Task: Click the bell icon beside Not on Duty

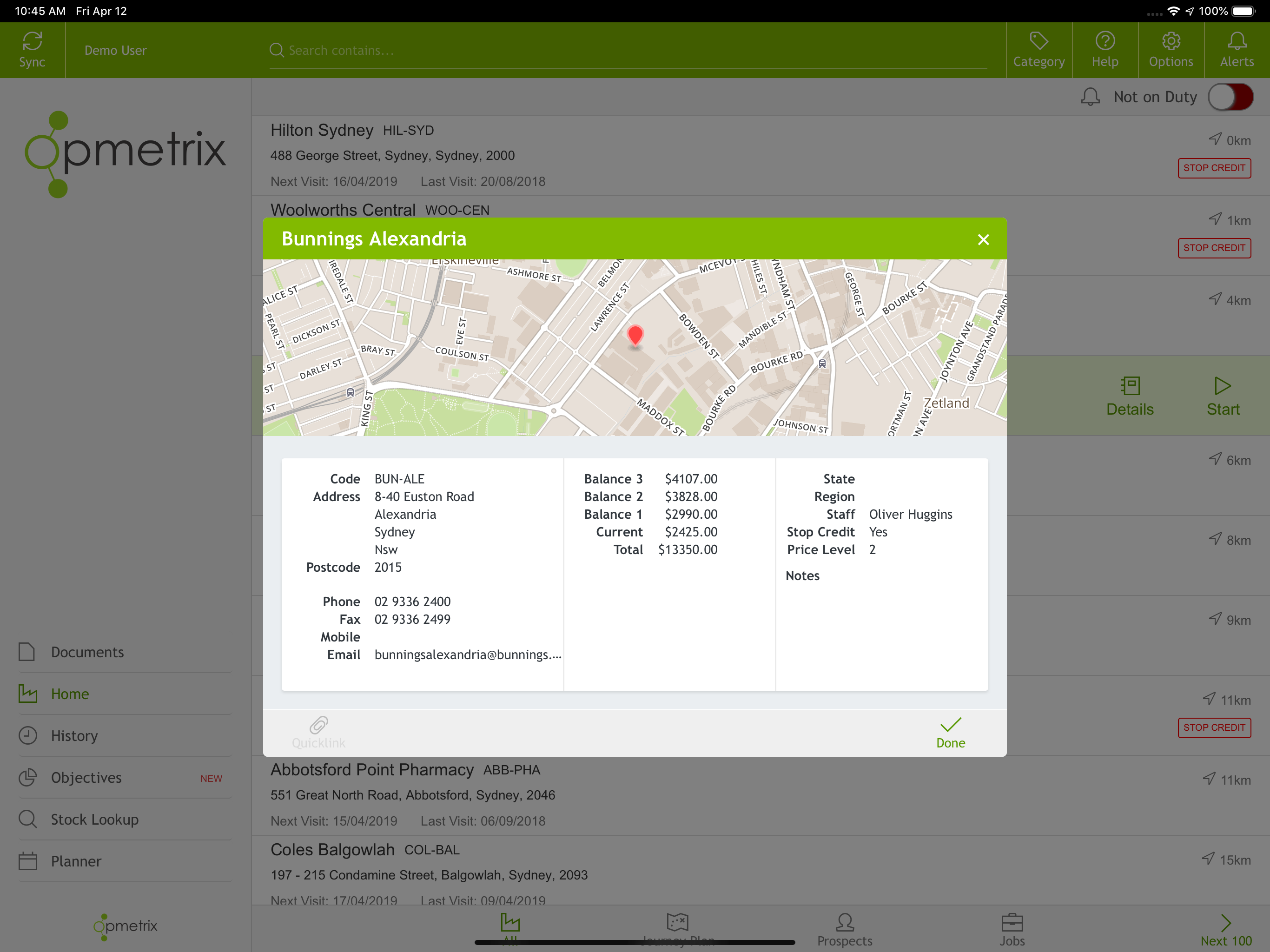Action: pos(1090,97)
